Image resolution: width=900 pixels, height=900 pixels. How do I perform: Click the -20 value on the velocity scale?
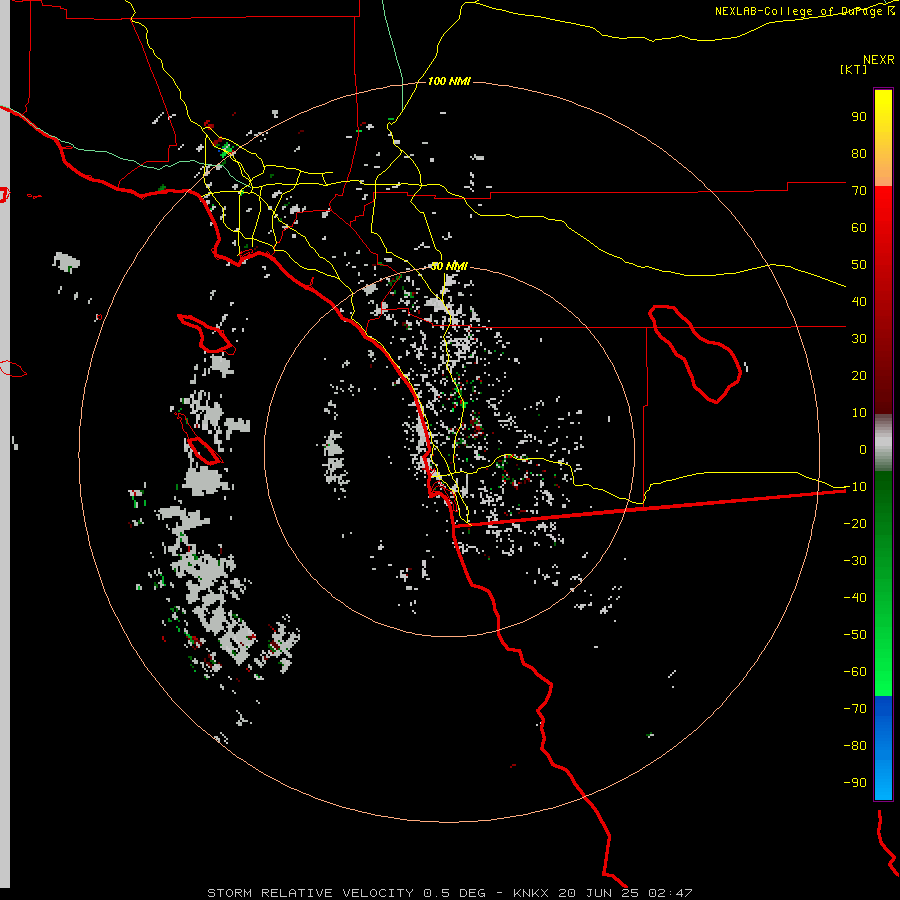click(855, 524)
